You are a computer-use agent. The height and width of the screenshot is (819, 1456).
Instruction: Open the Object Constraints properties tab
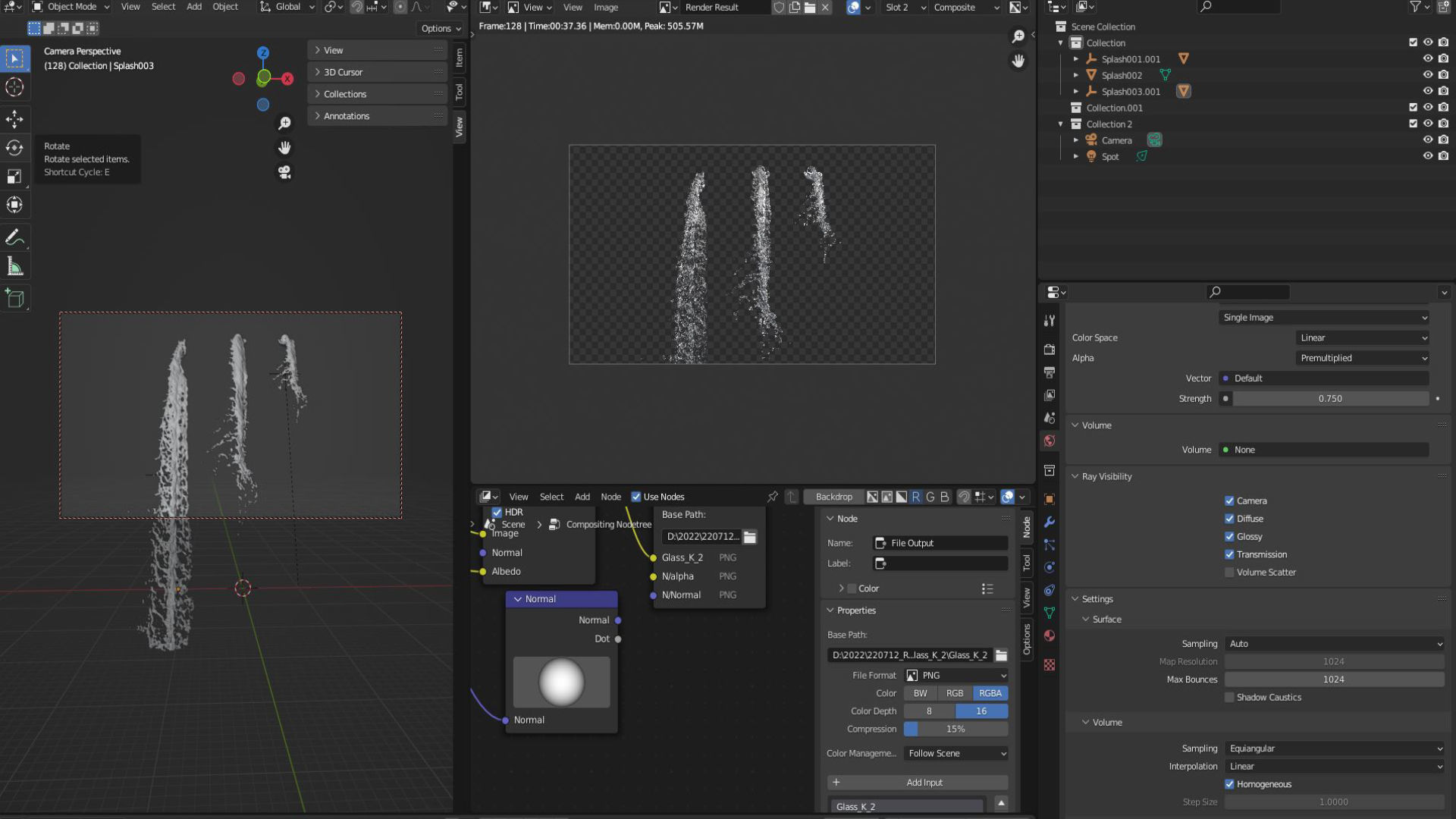pyautogui.click(x=1050, y=590)
